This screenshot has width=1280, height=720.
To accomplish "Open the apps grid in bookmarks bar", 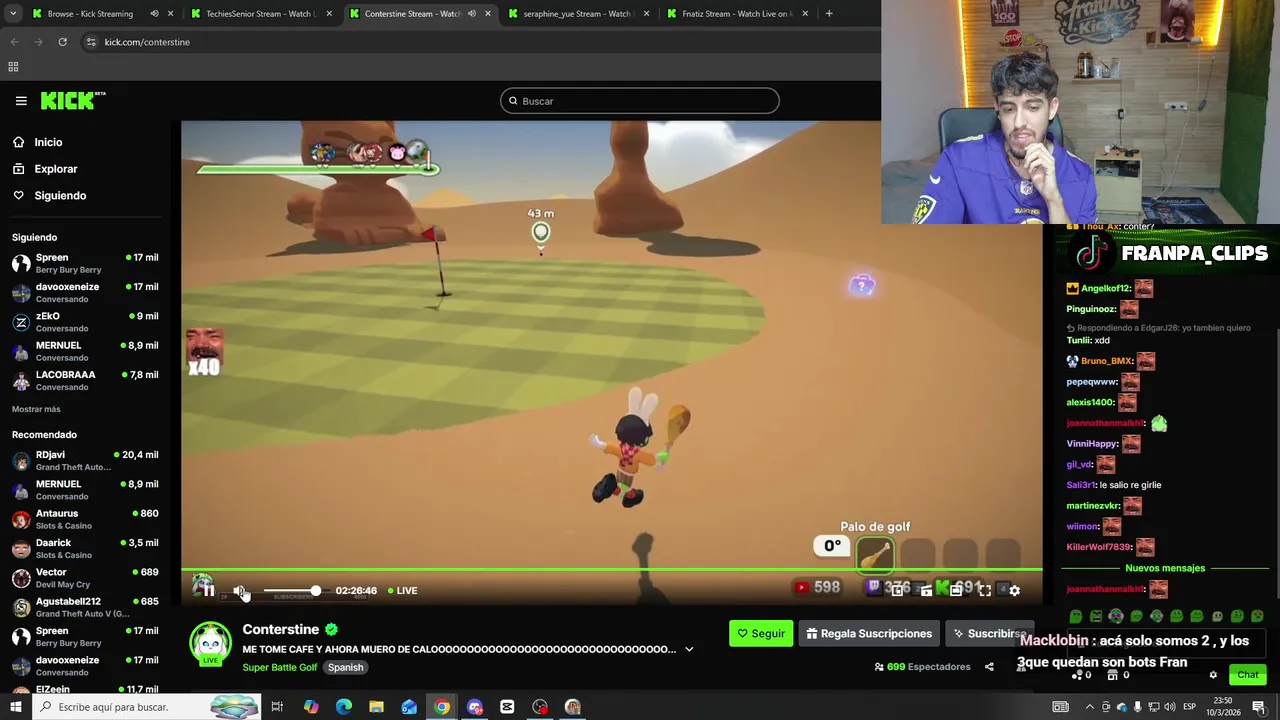I will [x=13, y=67].
